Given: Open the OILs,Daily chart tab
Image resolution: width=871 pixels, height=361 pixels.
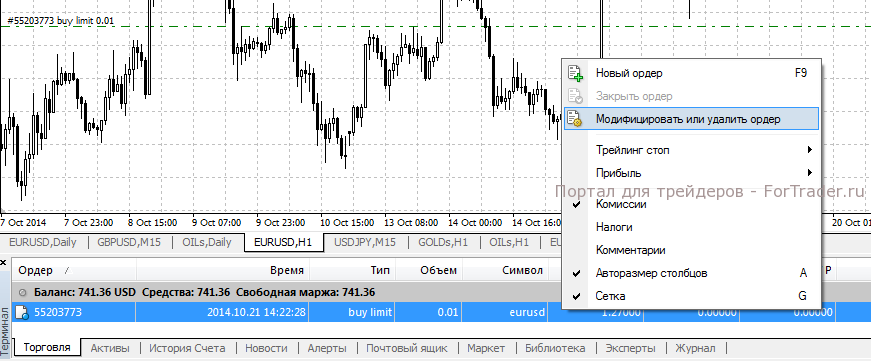Looking at the screenshot, I should [207, 242].
